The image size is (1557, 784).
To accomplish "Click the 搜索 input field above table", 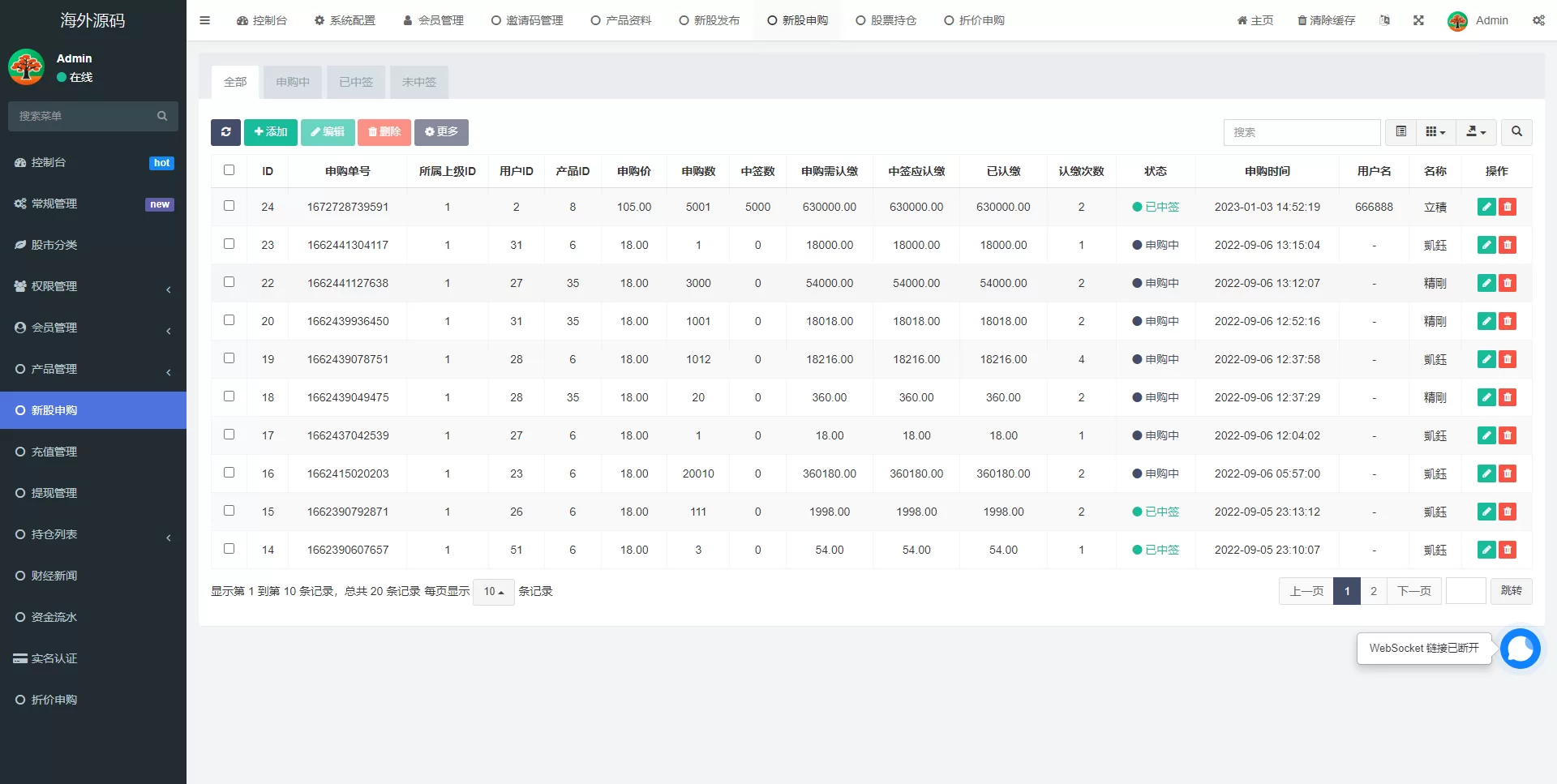I will [x=1301, y=132].
